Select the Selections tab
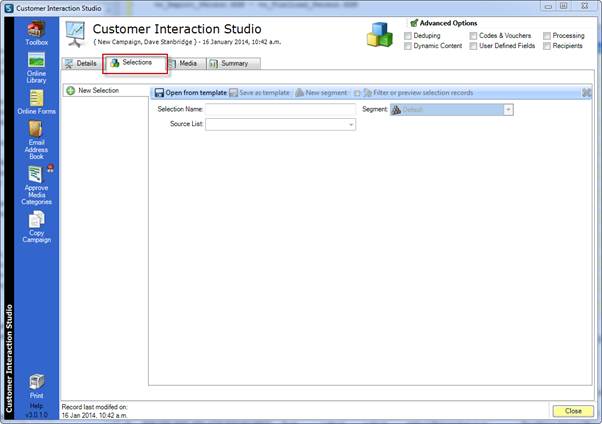This screenshot has height=424, width=602. [135, 63]
